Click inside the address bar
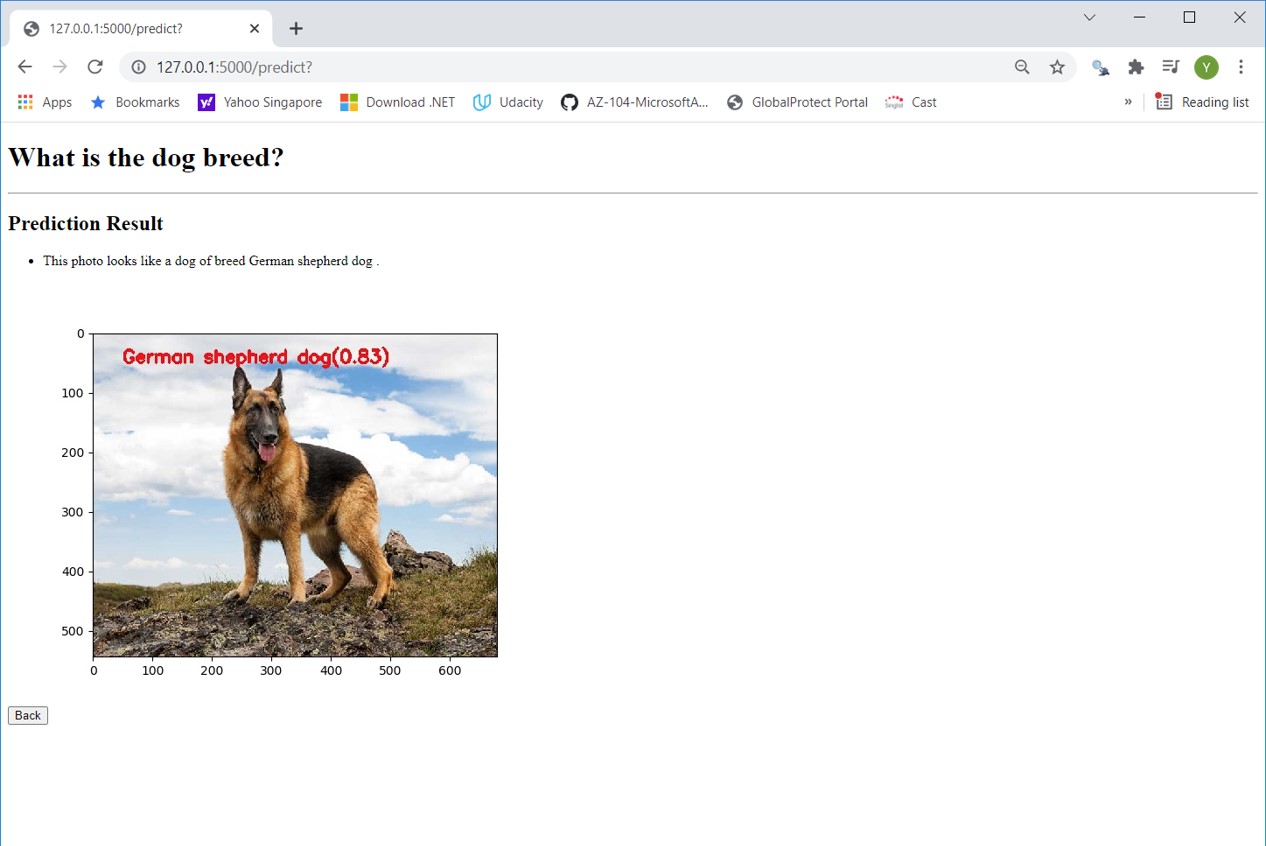Viewport: 1266px width, 846px height. pos(400,66)
